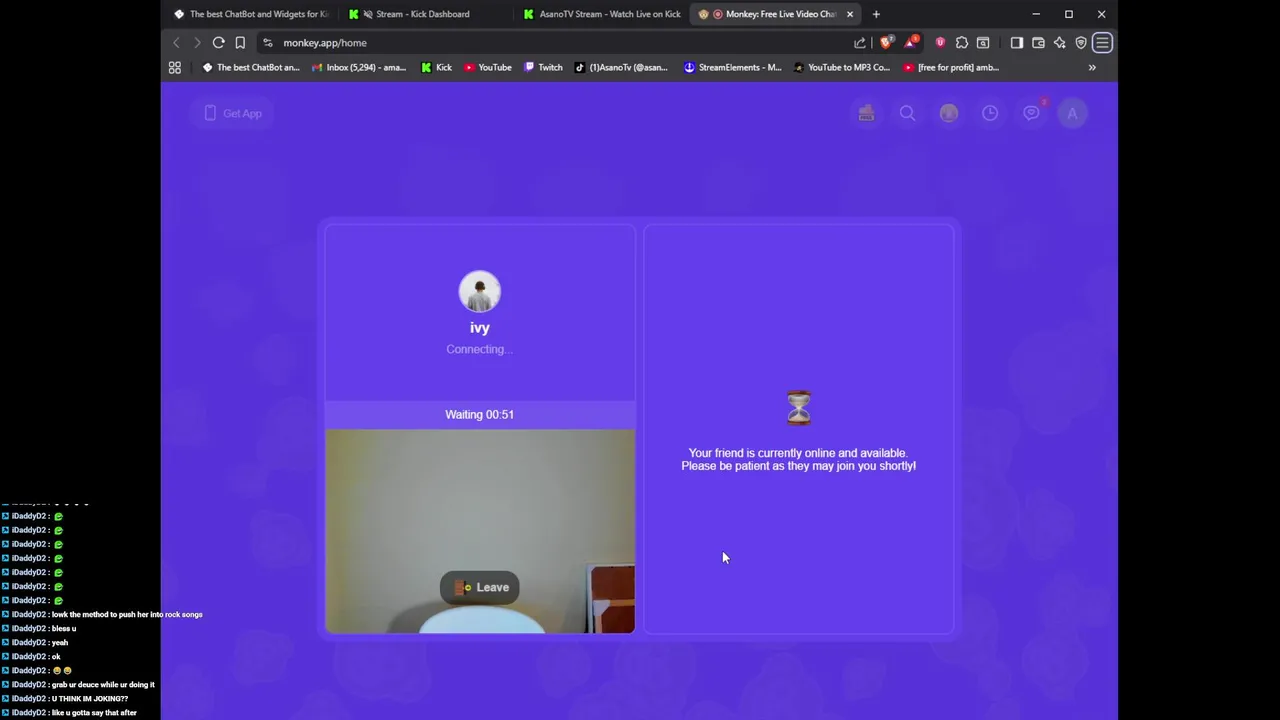Toggle the browser sidebar panel
Image resolution: width=1280 pixels, height=720 pixels.
coord(1017,43)
